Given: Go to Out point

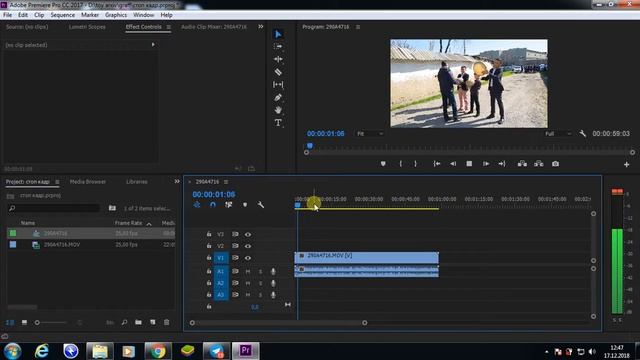Looking at the screenshot, I should (x=502, y=164).
